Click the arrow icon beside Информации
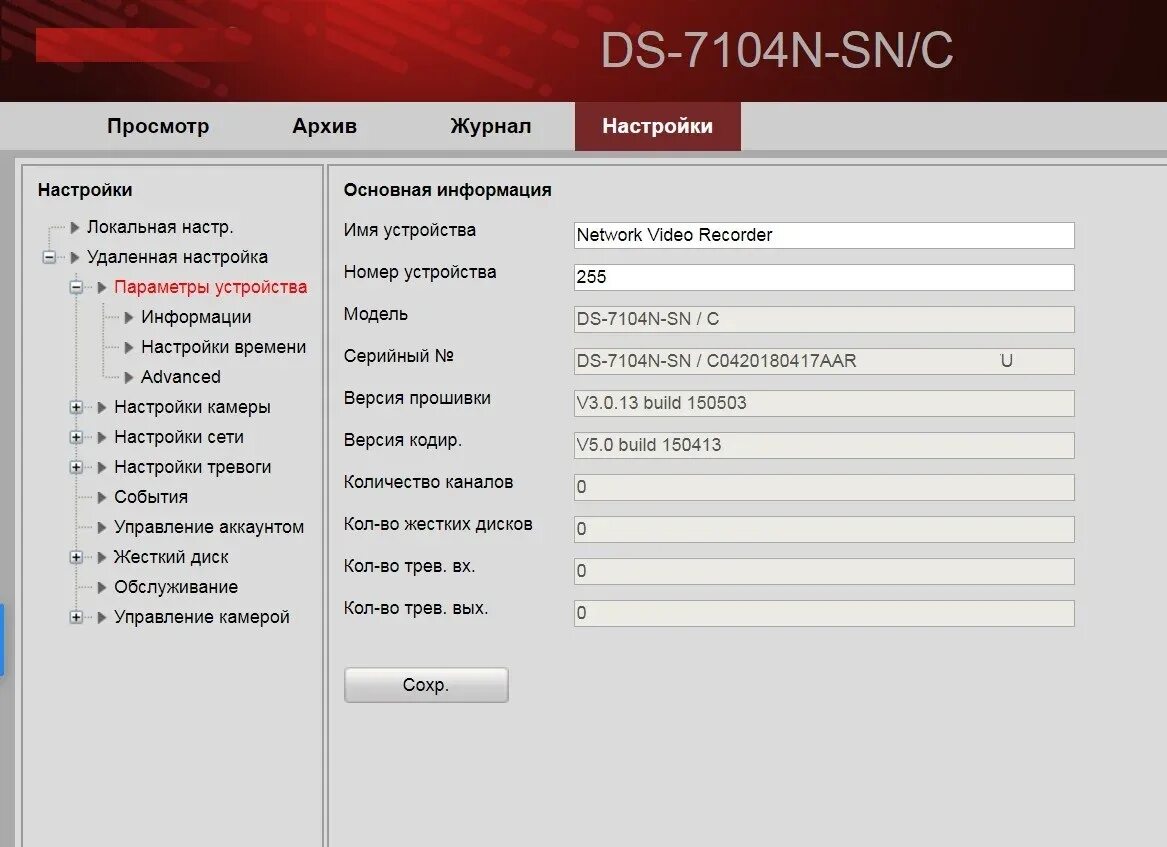The image size is (1167, 847). point(129,318)
